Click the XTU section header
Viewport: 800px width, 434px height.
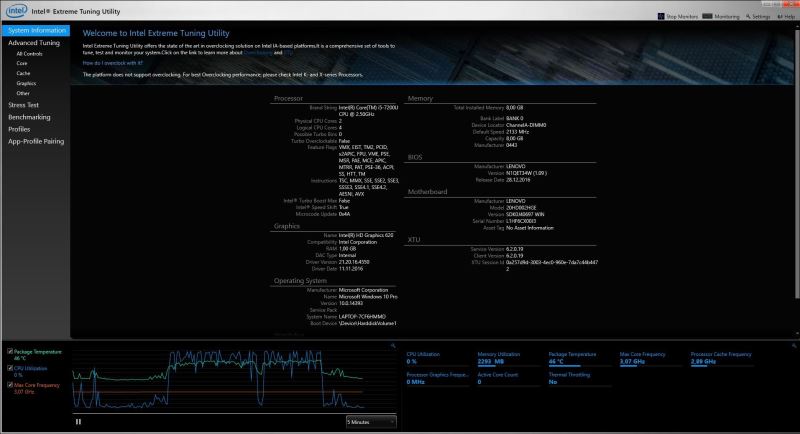[414, 239]
